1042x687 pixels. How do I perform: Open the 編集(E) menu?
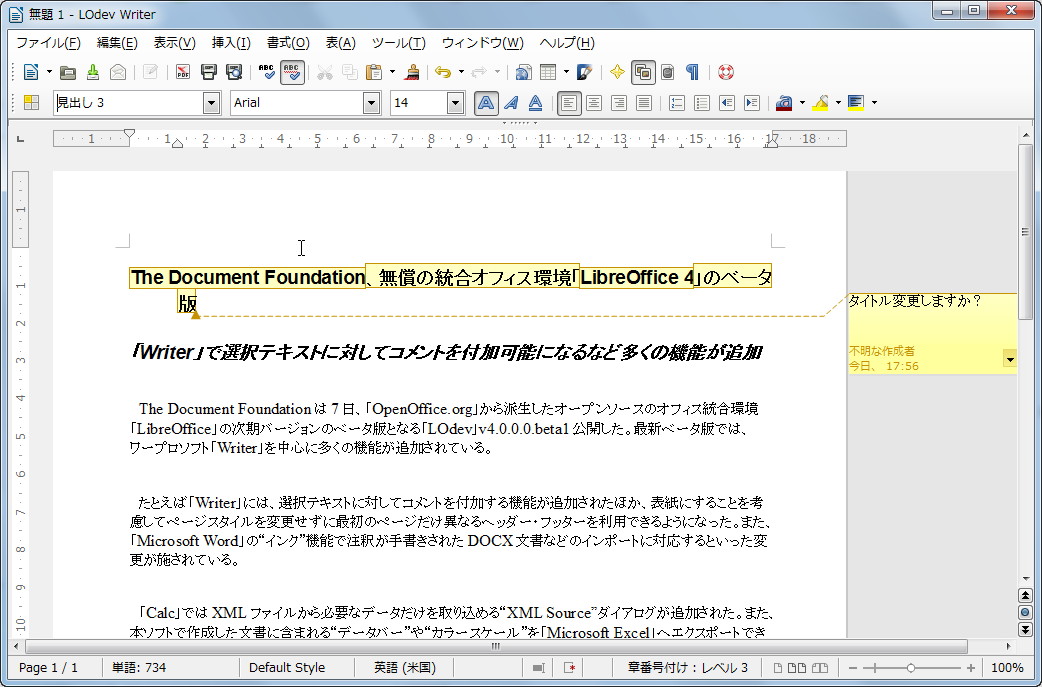coord(117,43)
